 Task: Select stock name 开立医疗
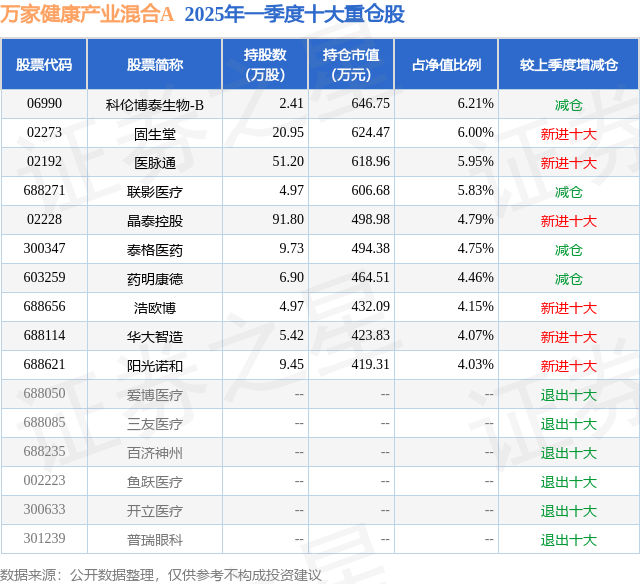click(155, 511)
